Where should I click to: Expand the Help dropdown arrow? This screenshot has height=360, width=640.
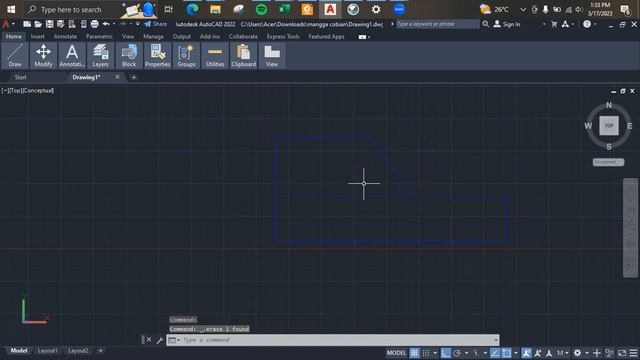[x=595, y=24]
